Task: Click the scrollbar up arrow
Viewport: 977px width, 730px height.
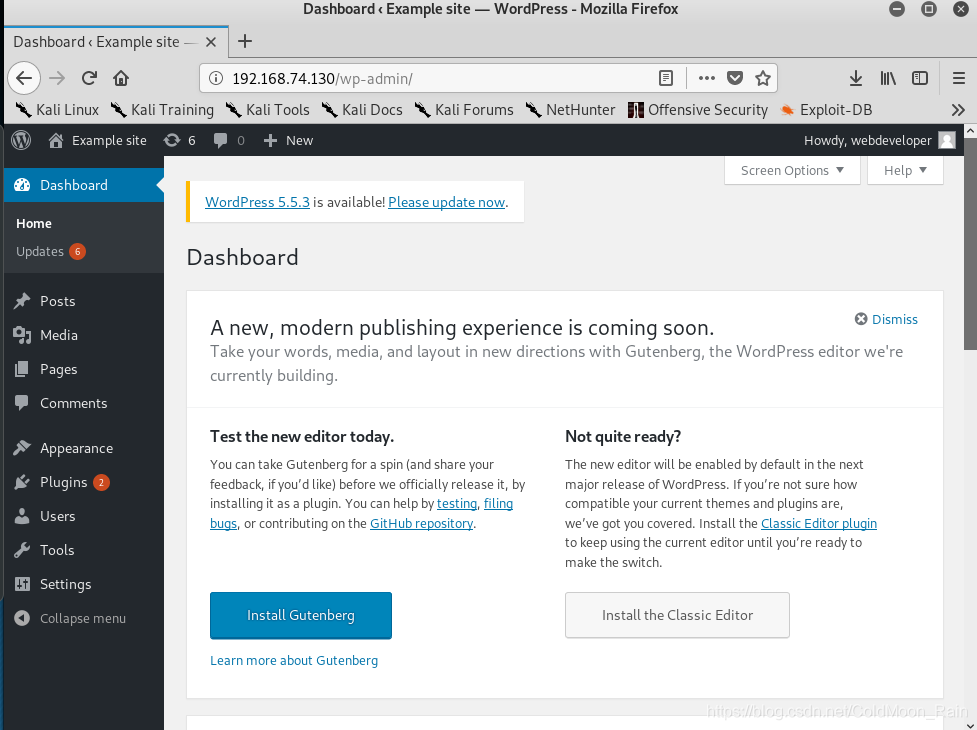Action: (x=970, y=131)
